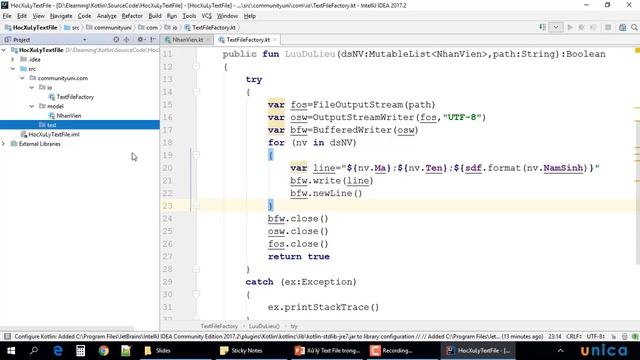This screenshot has height=360, width=640.
Task: Collapse the src folder
Action: (x=13, y=69)
